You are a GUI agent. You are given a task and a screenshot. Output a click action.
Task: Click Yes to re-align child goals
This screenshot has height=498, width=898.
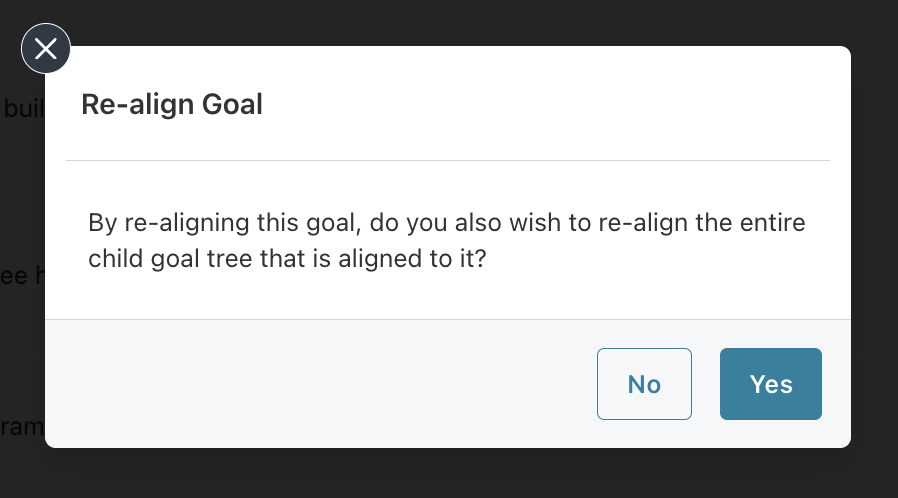click(x=770, y=384)
